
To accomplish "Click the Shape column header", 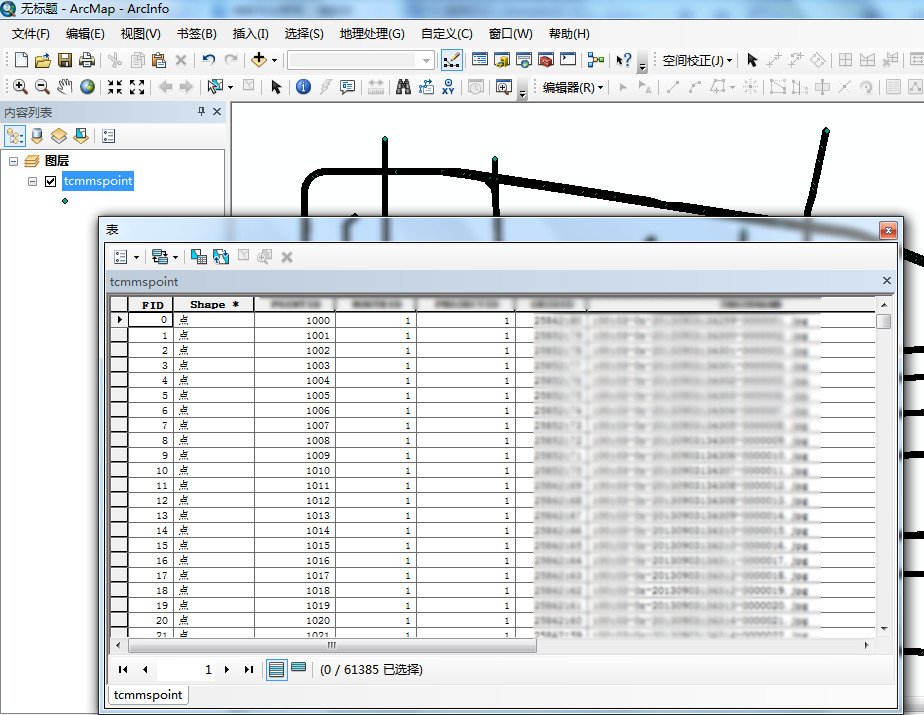I will pos(213,305).
